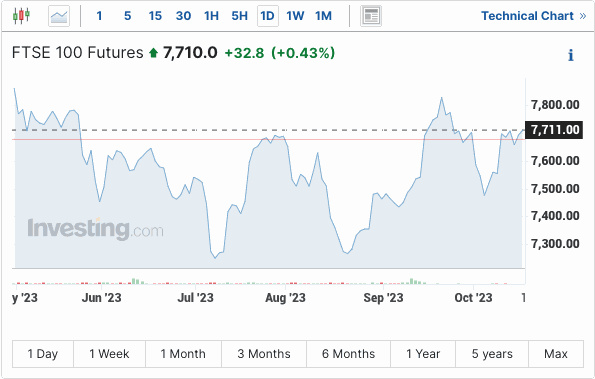Click the blue info icon
The height and width of the screenshot is (379, 595).
[x=570, y=55]
